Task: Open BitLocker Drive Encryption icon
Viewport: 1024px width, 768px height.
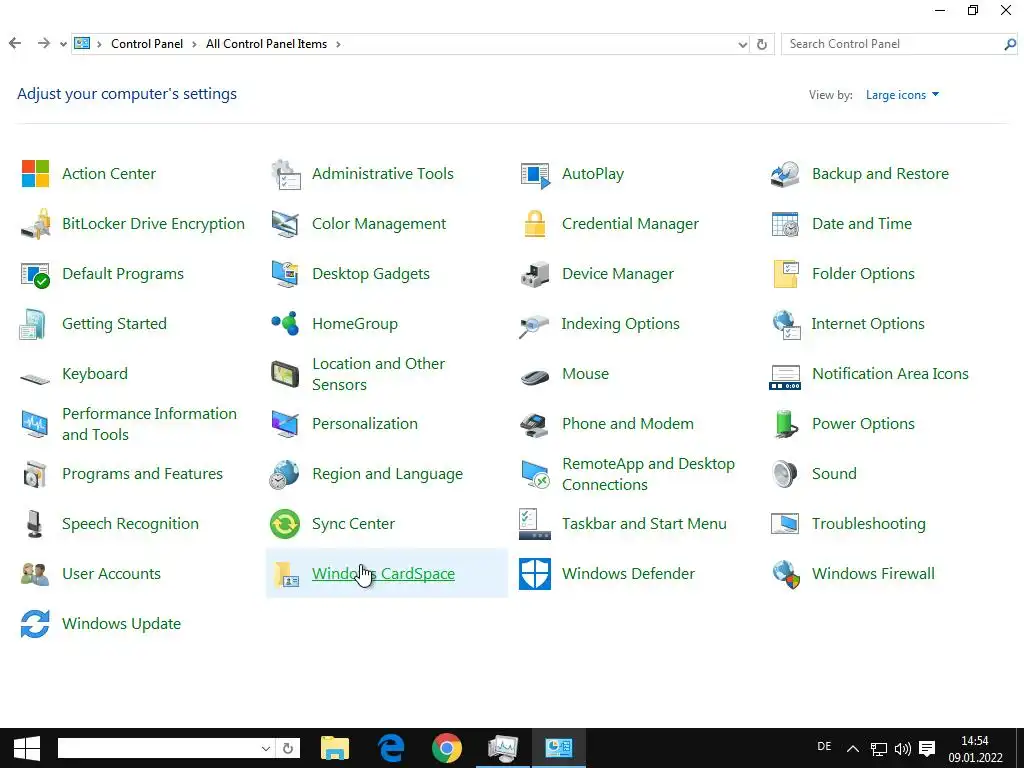Action: [35, 224]
